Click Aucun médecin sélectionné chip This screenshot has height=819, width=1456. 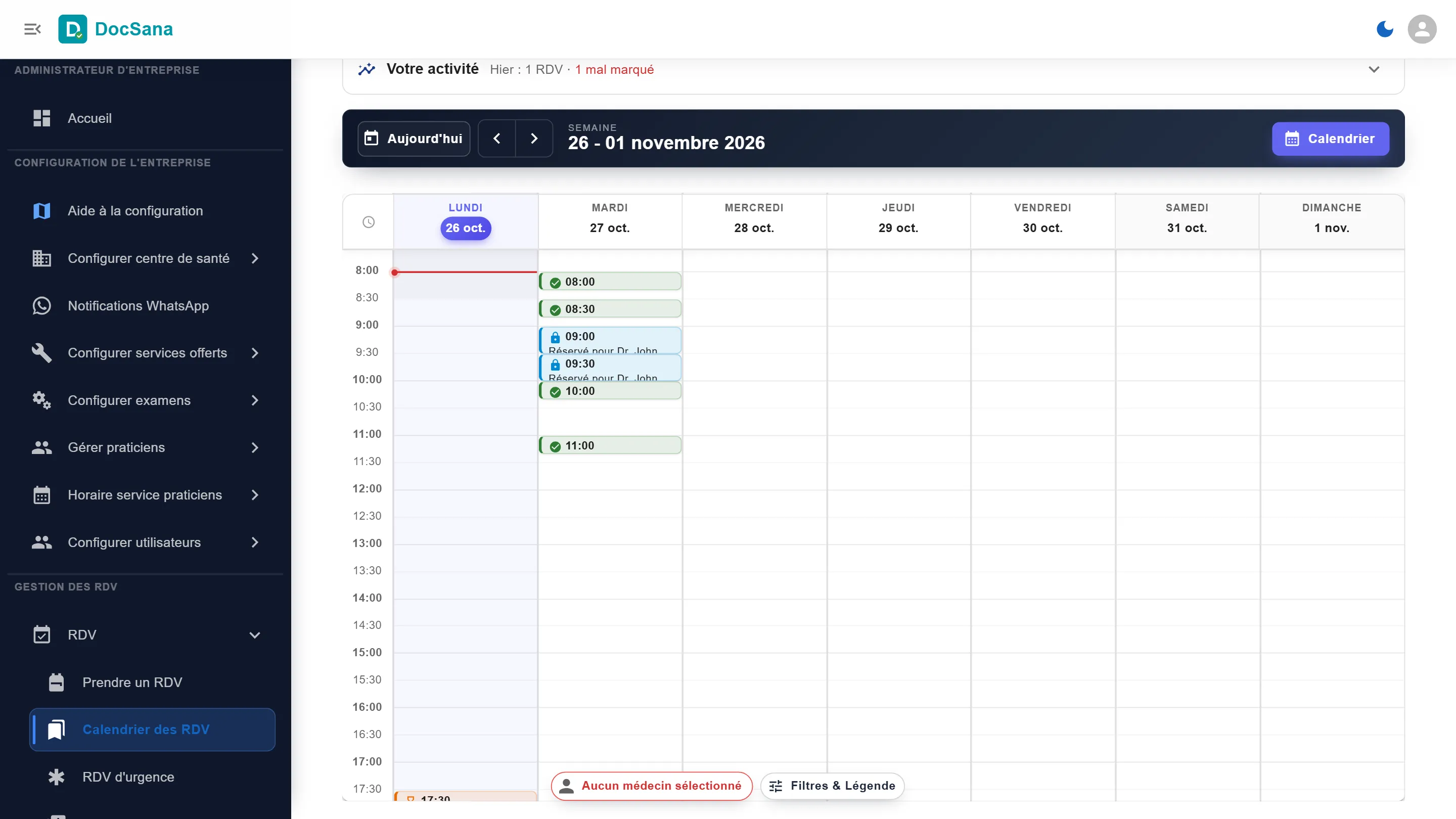pyautogui.click(x=651, y=786)
